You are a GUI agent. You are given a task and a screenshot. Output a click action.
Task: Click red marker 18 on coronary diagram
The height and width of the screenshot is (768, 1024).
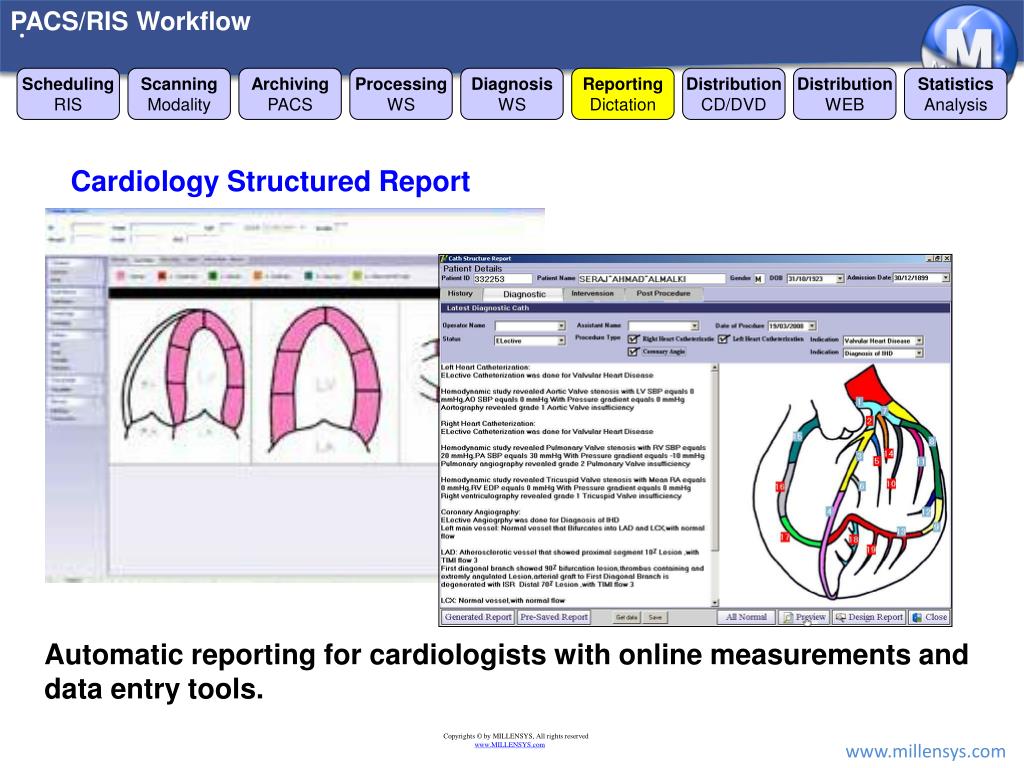pyautogui.click(x=854, y=539)
